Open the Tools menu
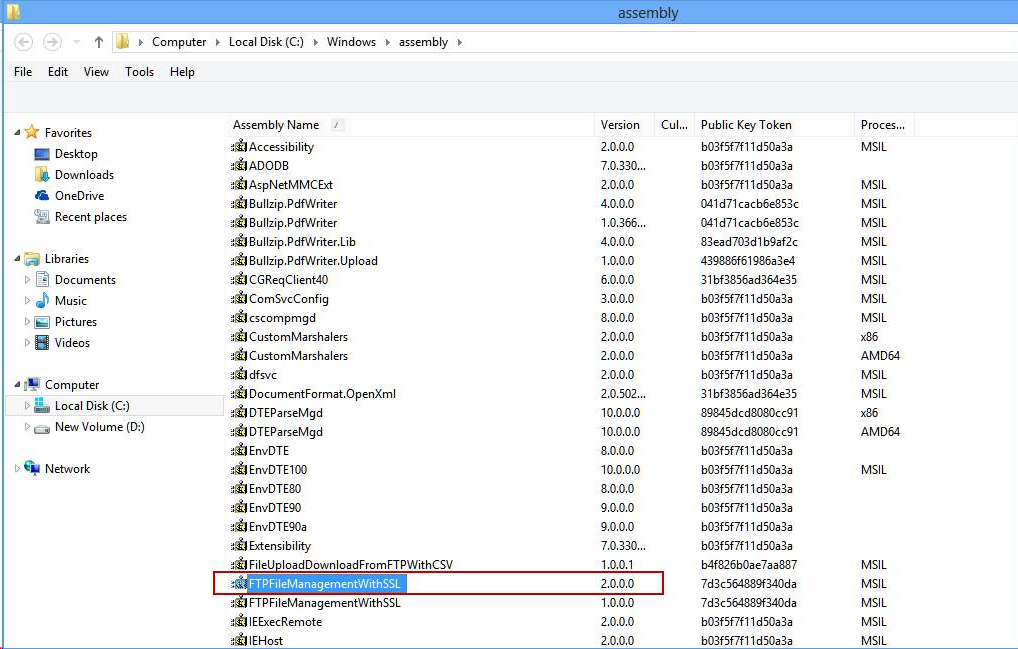The height and width of the screenshot is (649, 1018). 139,72
